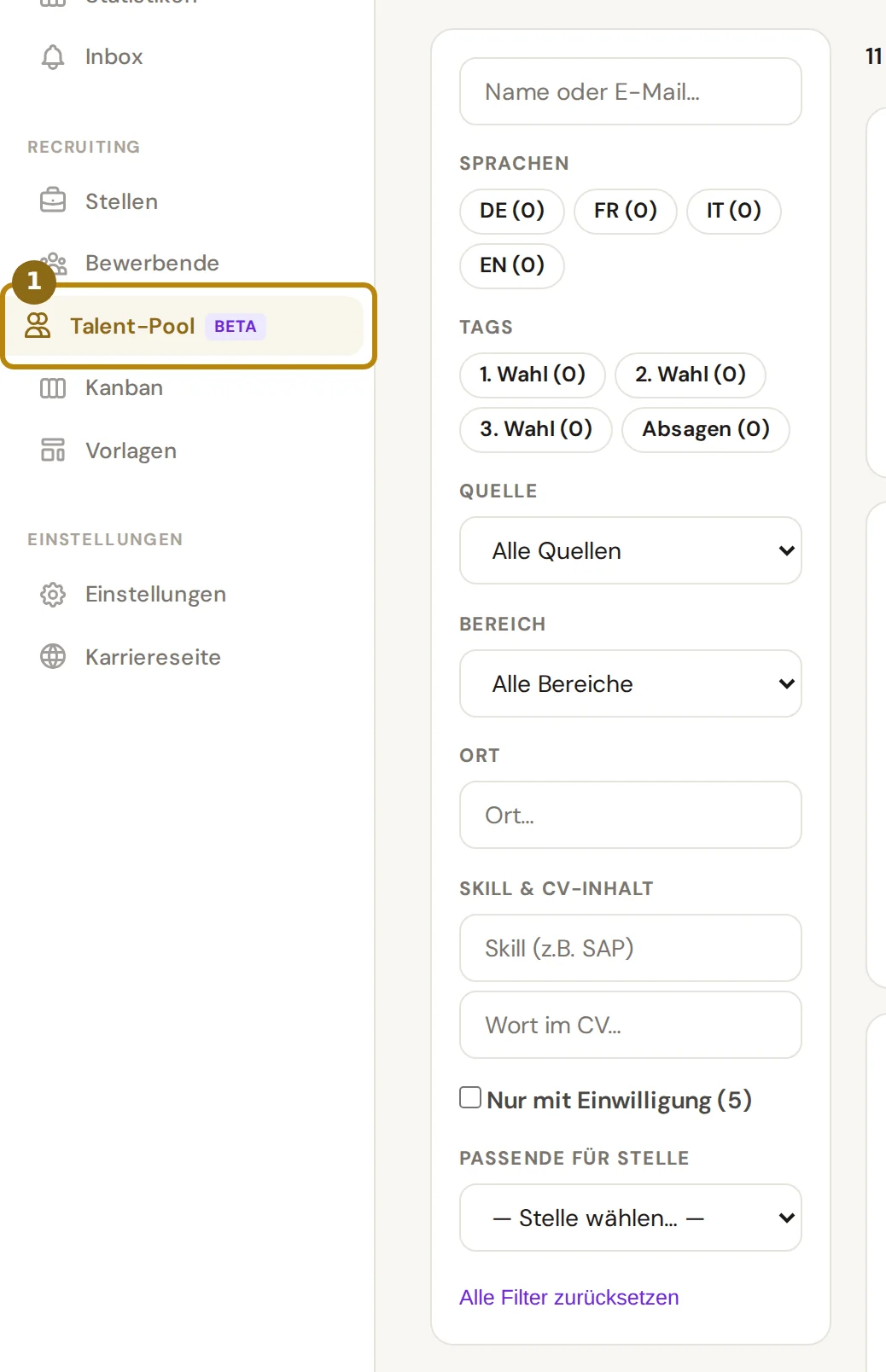Toggle the 3. Wahl (0) tag
This screenshot has width=886, height=1372.
click(536, 429)
